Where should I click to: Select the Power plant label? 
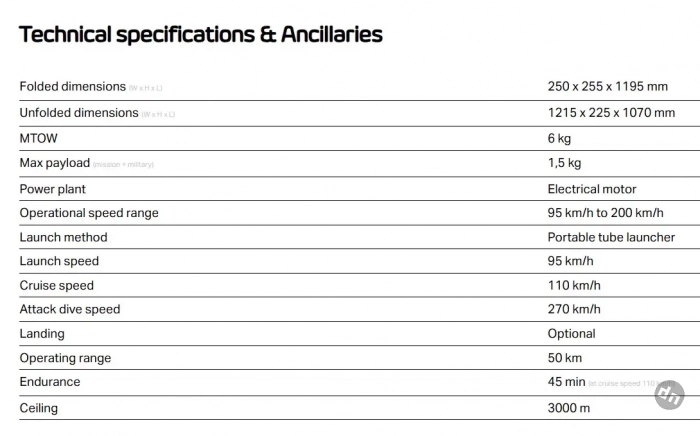pos(53,189)
